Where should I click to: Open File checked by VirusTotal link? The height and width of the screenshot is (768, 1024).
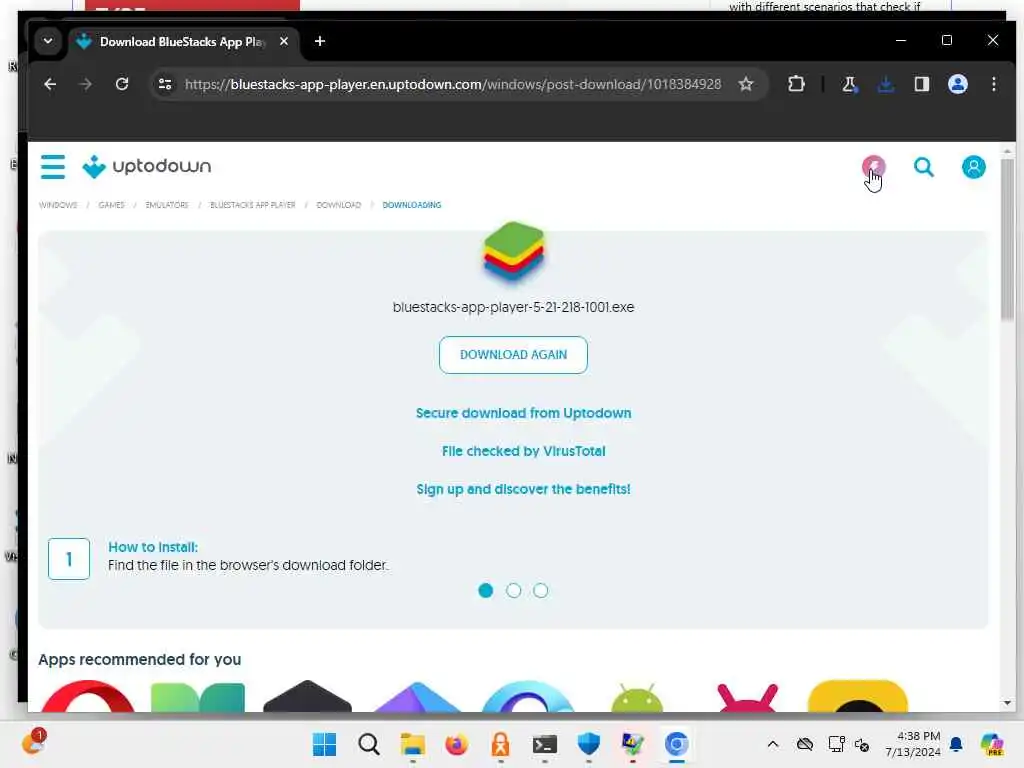523,451
